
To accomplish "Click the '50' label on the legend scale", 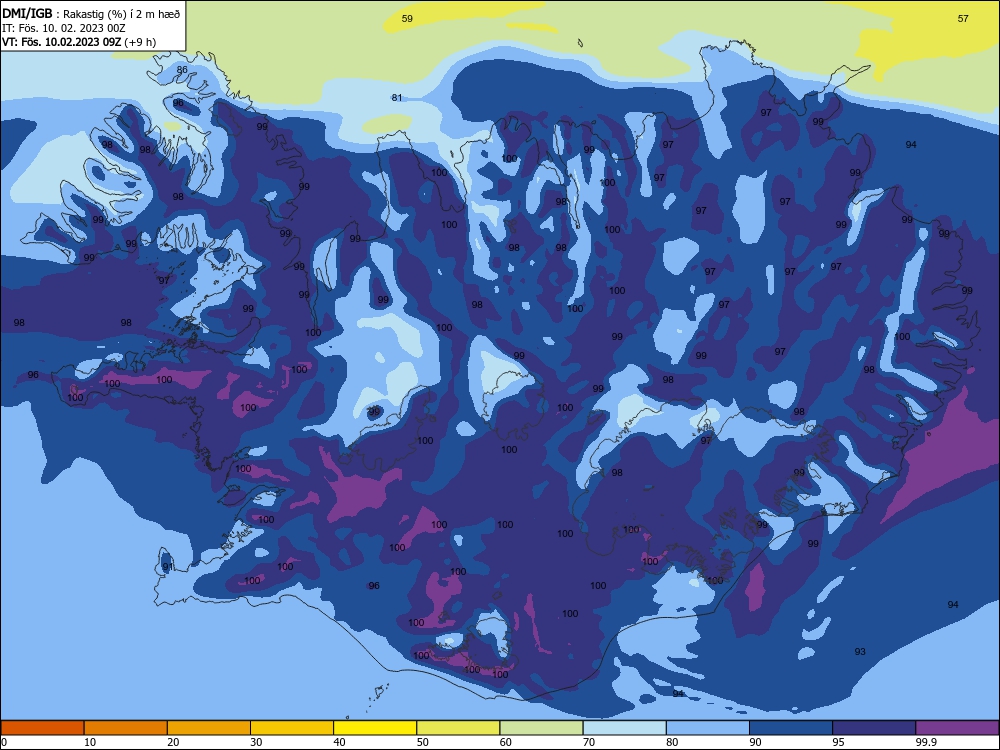I will click(x=423, y=742).
